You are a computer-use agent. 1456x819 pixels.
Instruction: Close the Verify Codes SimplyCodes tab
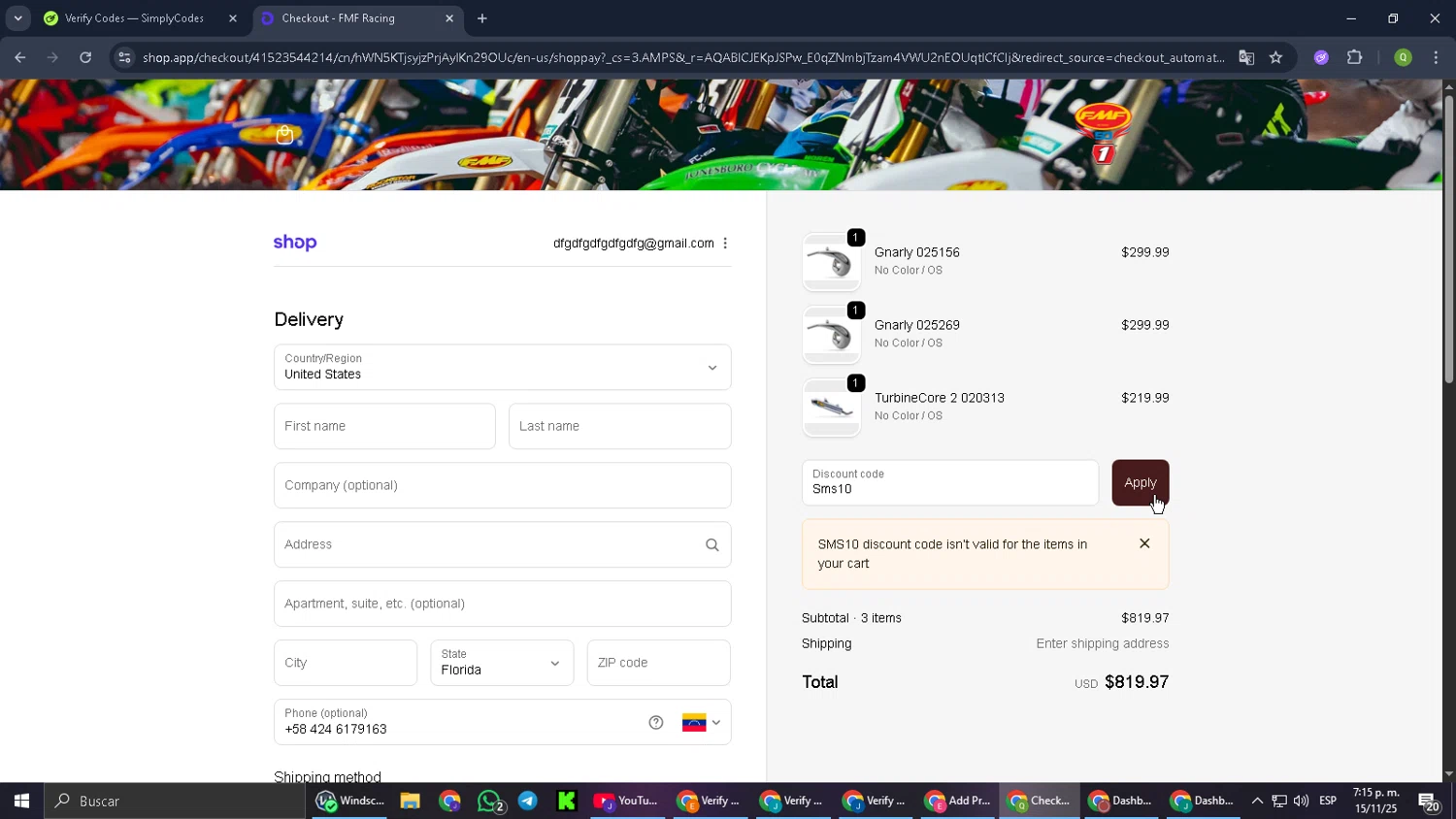233,18
